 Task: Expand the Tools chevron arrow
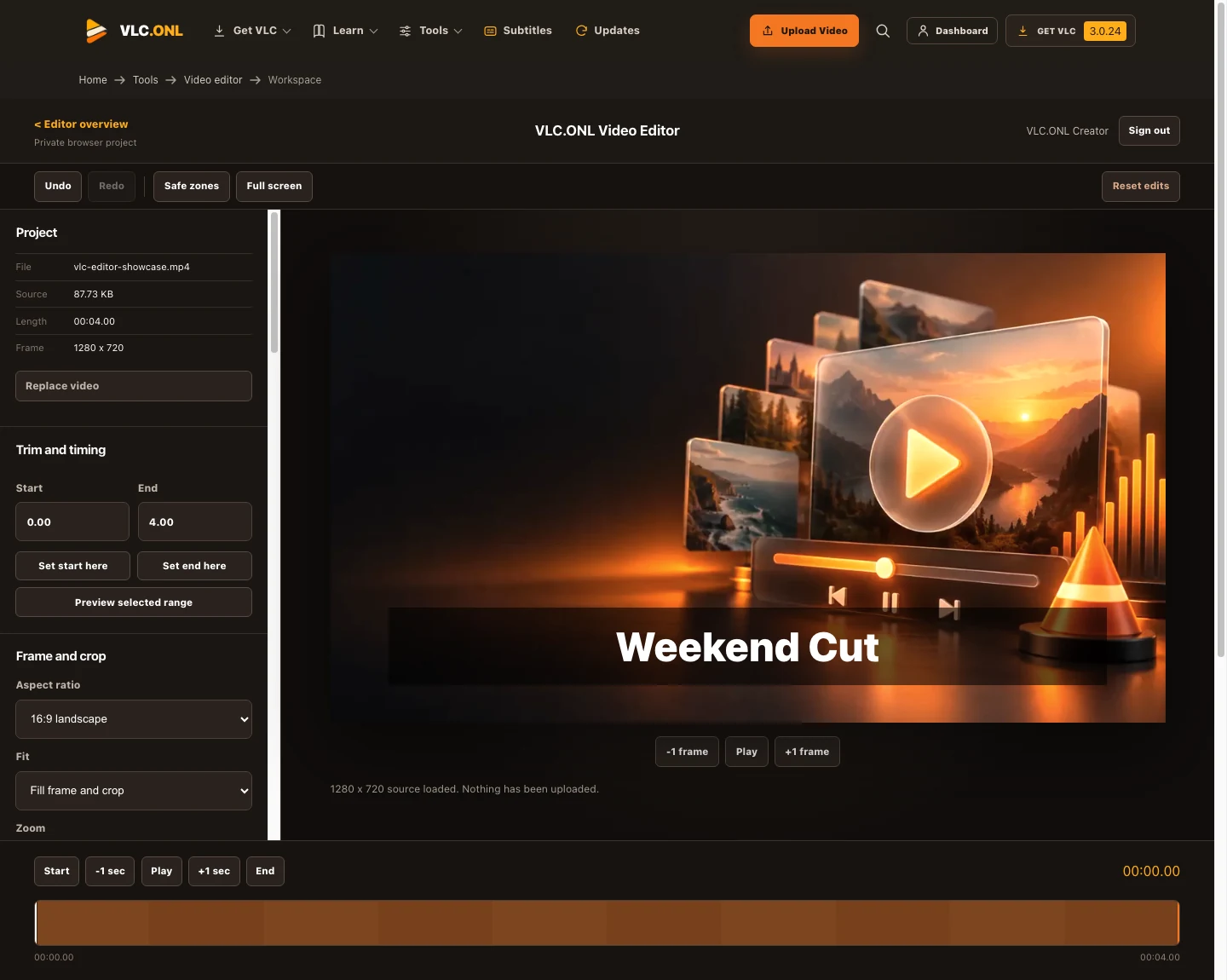pyautogui.click(x=458, y=31)
